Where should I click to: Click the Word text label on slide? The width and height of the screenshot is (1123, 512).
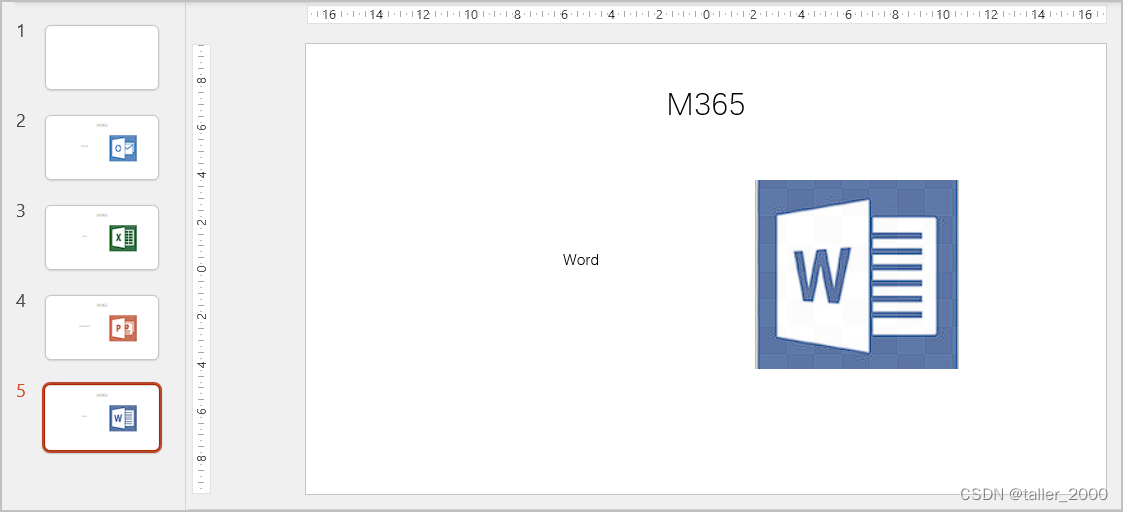(581, 260)
